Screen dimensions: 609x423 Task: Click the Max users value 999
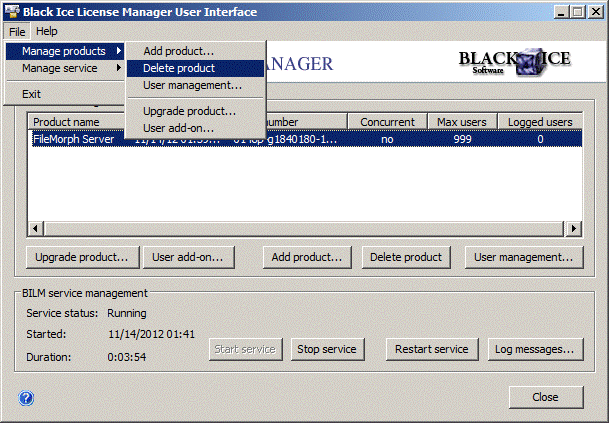coord(462,139)
